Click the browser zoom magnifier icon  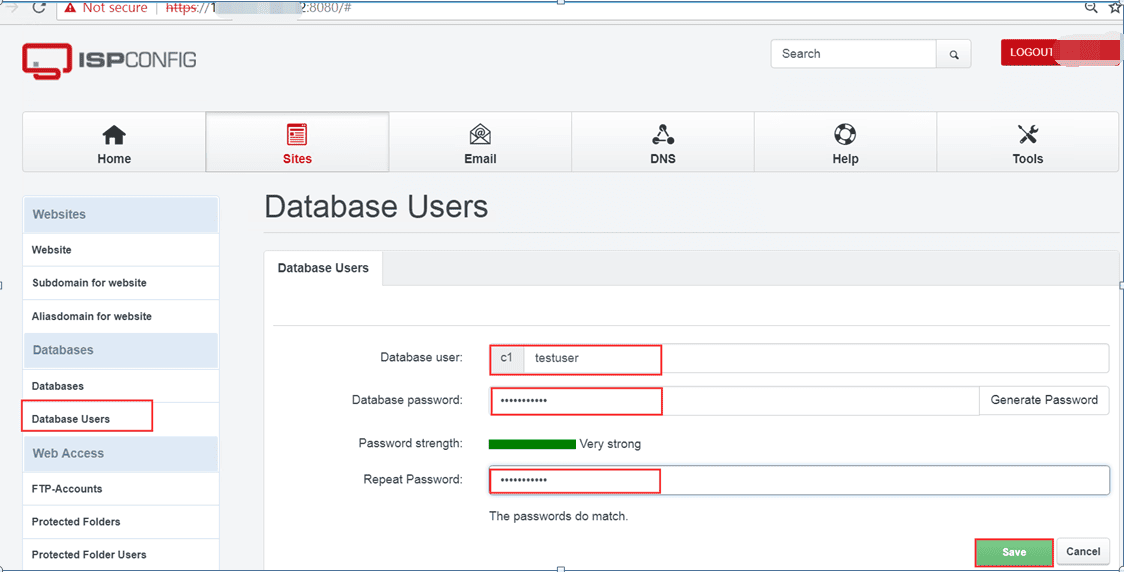(x=1090, y=7)
